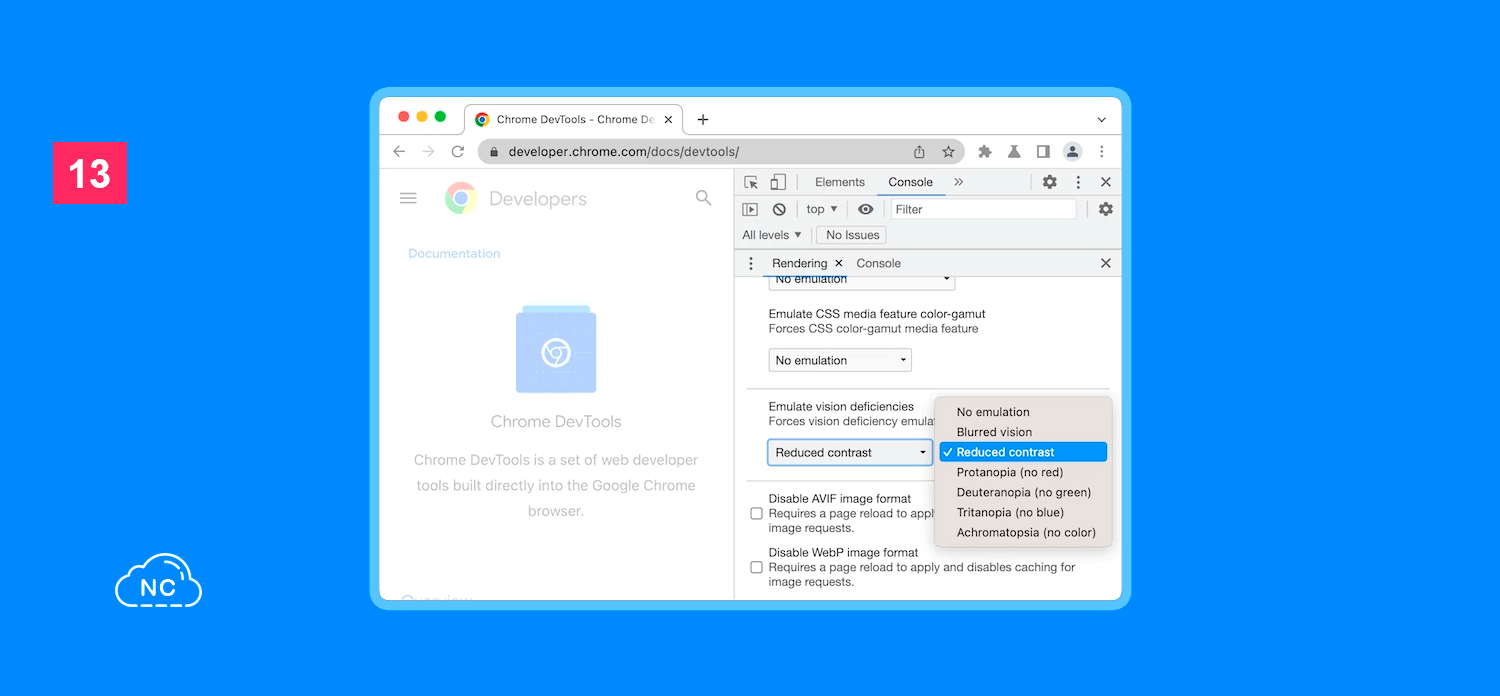Bookmark page with the star icon

(948, 152)
